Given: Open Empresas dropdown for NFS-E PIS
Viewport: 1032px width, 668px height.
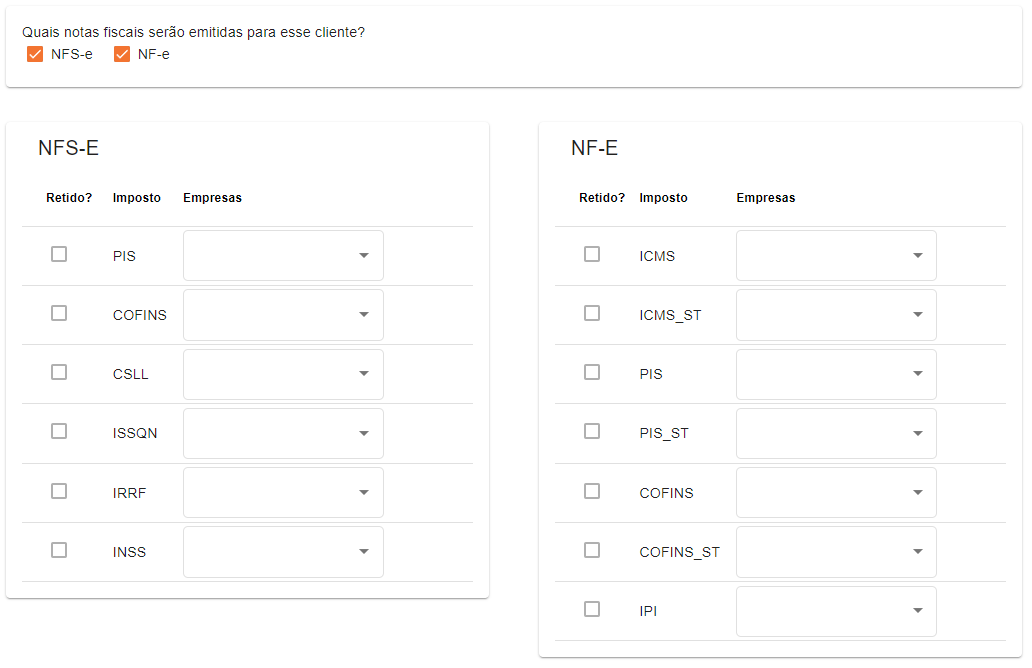Looking at the screenshot, I should click(x=283, y=256).
